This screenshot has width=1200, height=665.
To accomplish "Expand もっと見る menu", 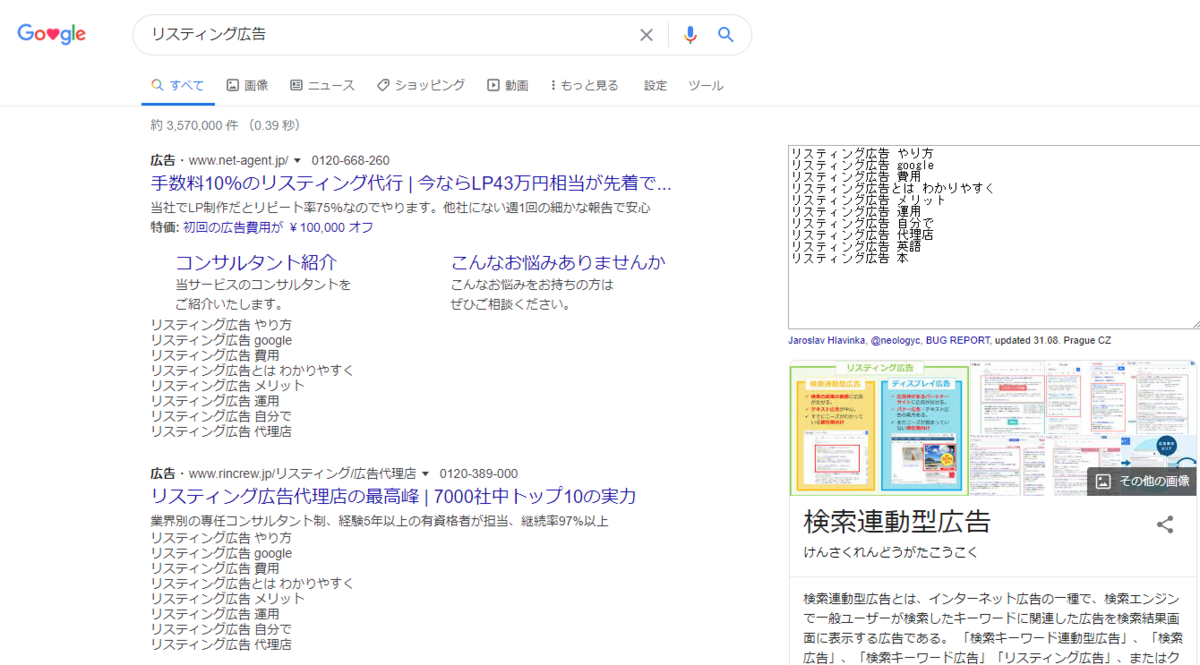I will click(x=584, y=85).
